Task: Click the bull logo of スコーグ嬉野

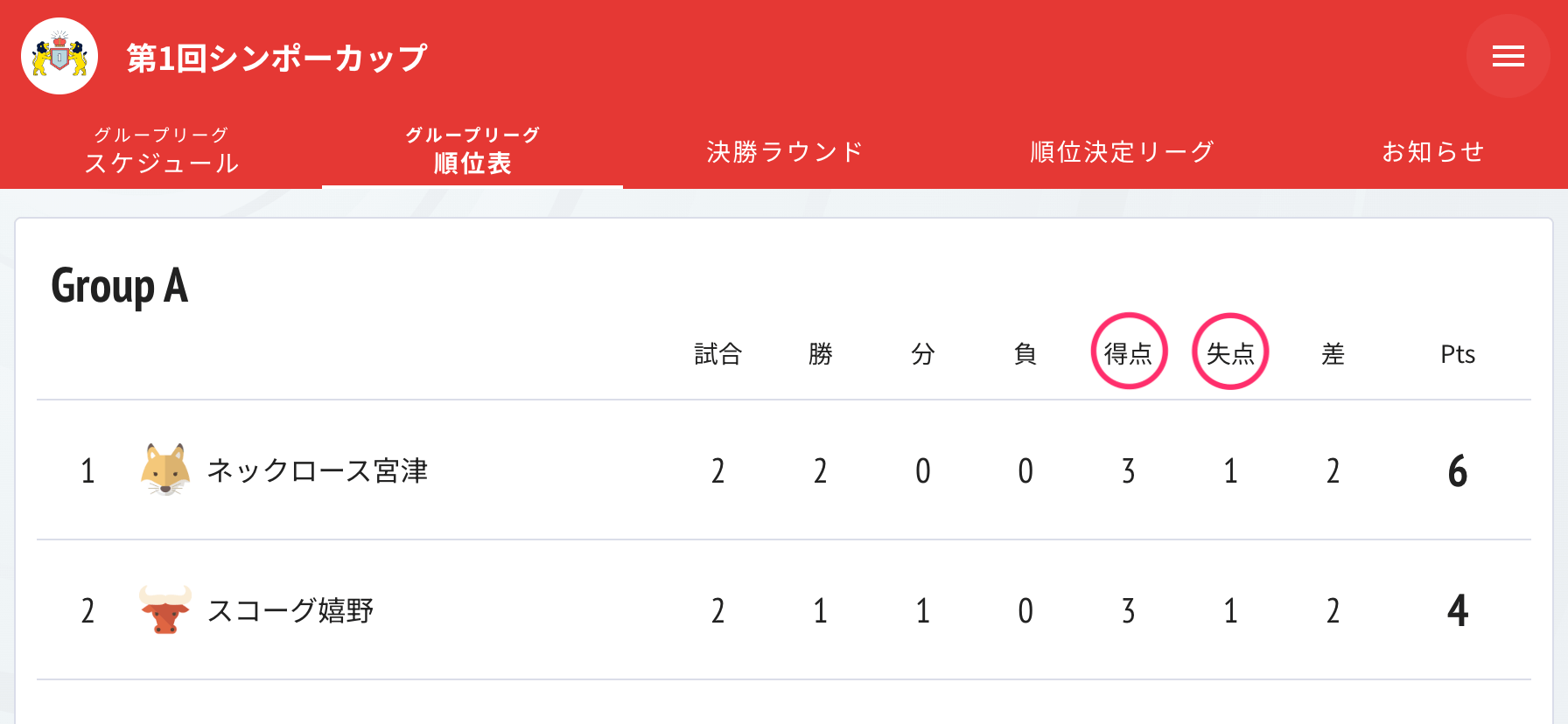Action: [x=165, y=609]
